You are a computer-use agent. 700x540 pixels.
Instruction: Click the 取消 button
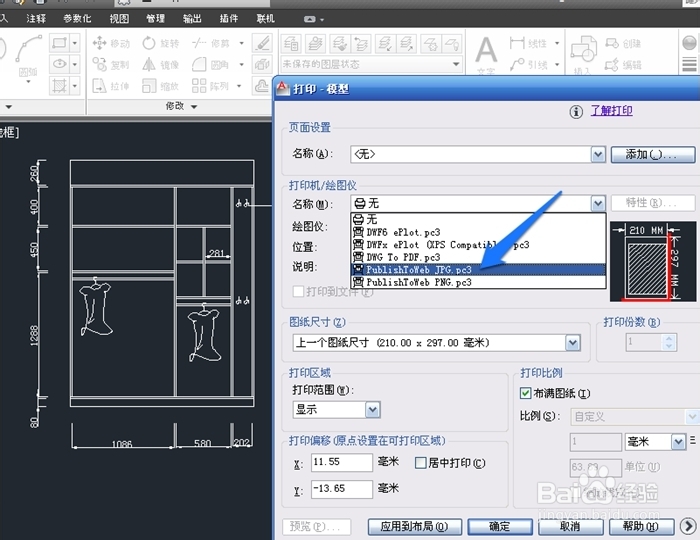(x=570, y=527)
